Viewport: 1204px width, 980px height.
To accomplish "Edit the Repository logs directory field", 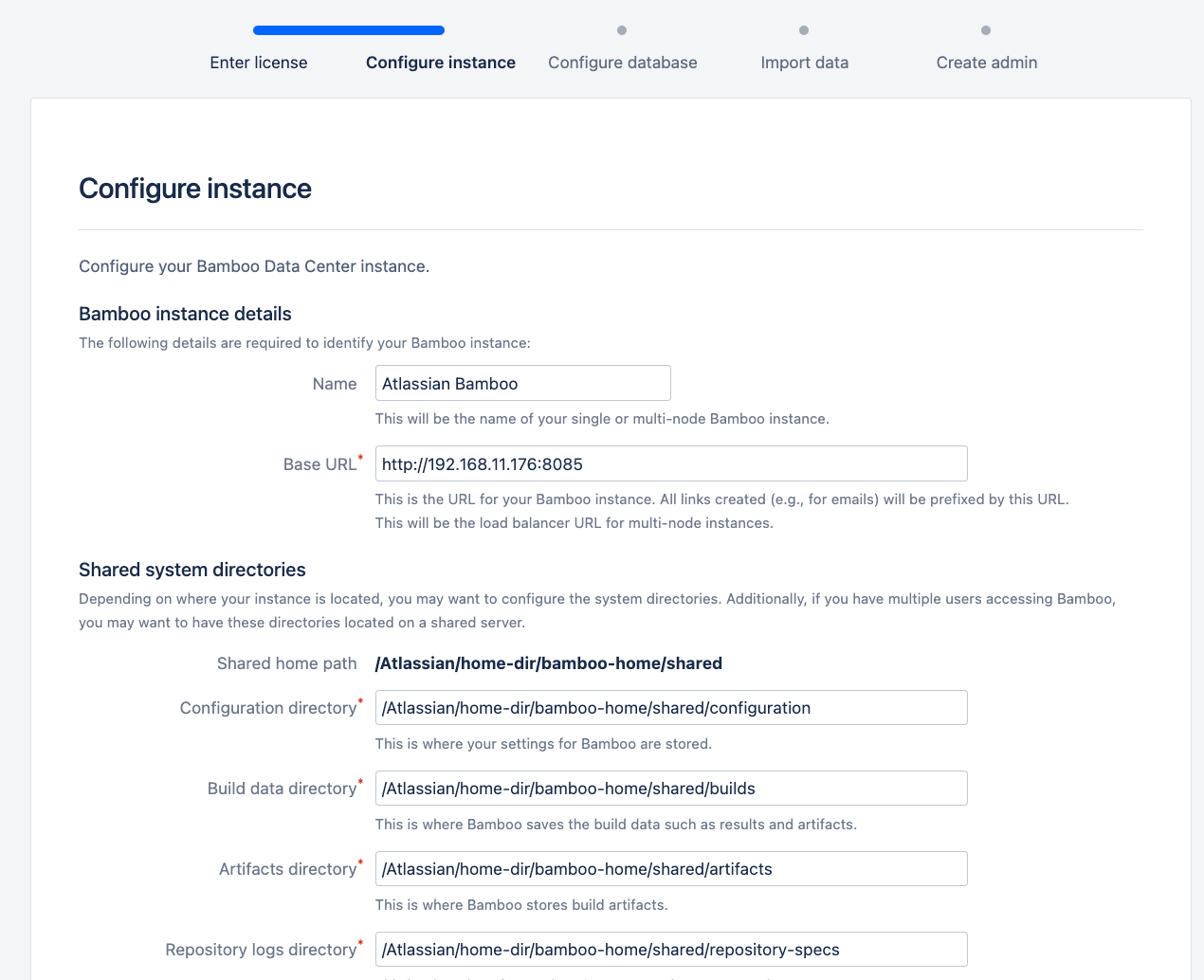I will tap(671, 949).
